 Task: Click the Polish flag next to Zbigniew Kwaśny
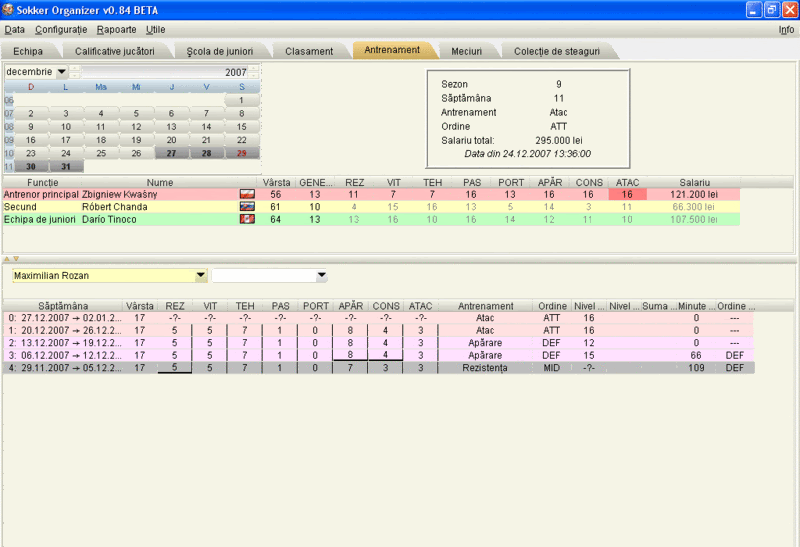point(247,194)
